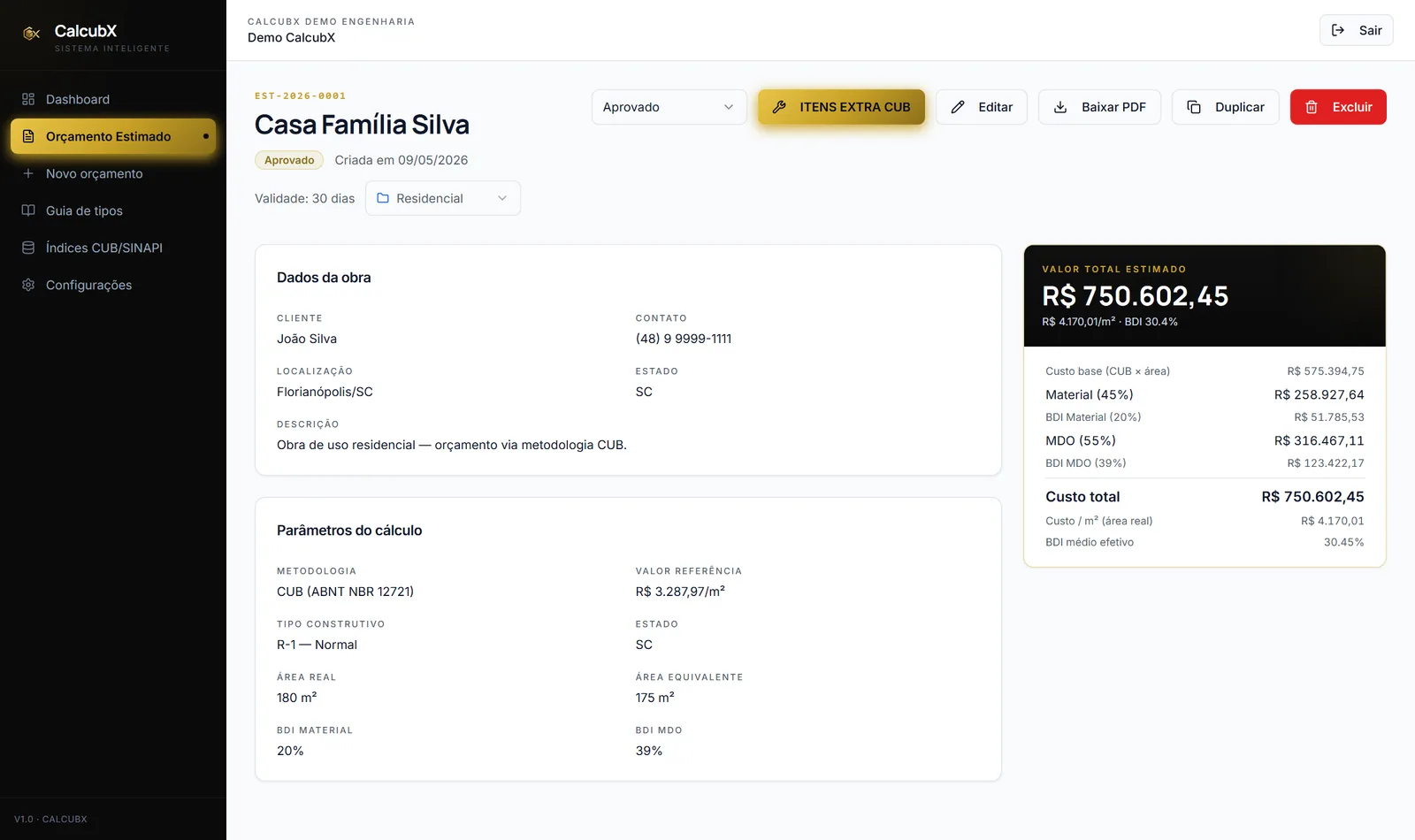Delete the estimate with Excluir

click(x=1338, y=107)
